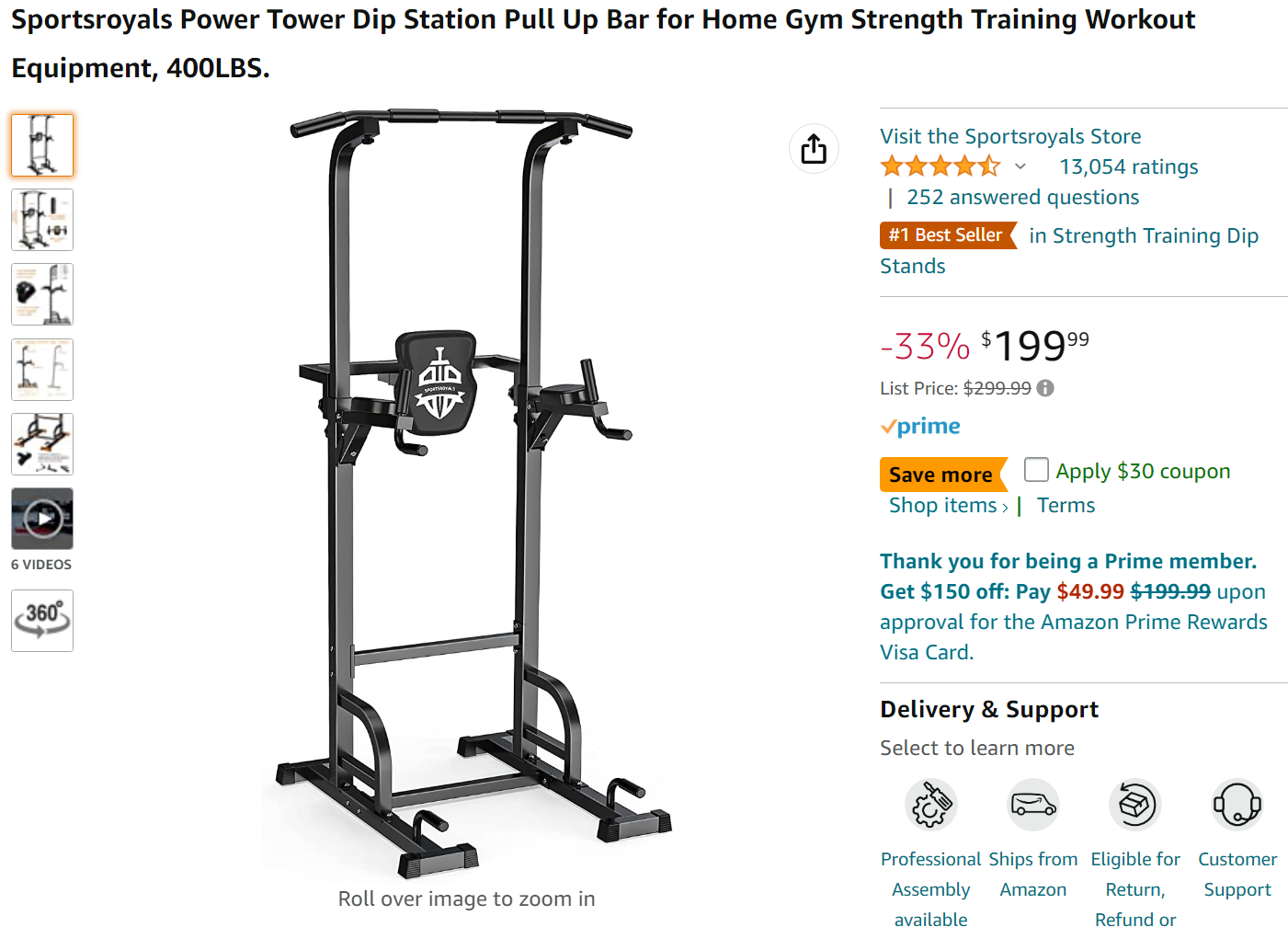Image resolution: width=1288 pixels, height=927 pixels.
Task: Click the share icon button
Action: pos(814,148)
